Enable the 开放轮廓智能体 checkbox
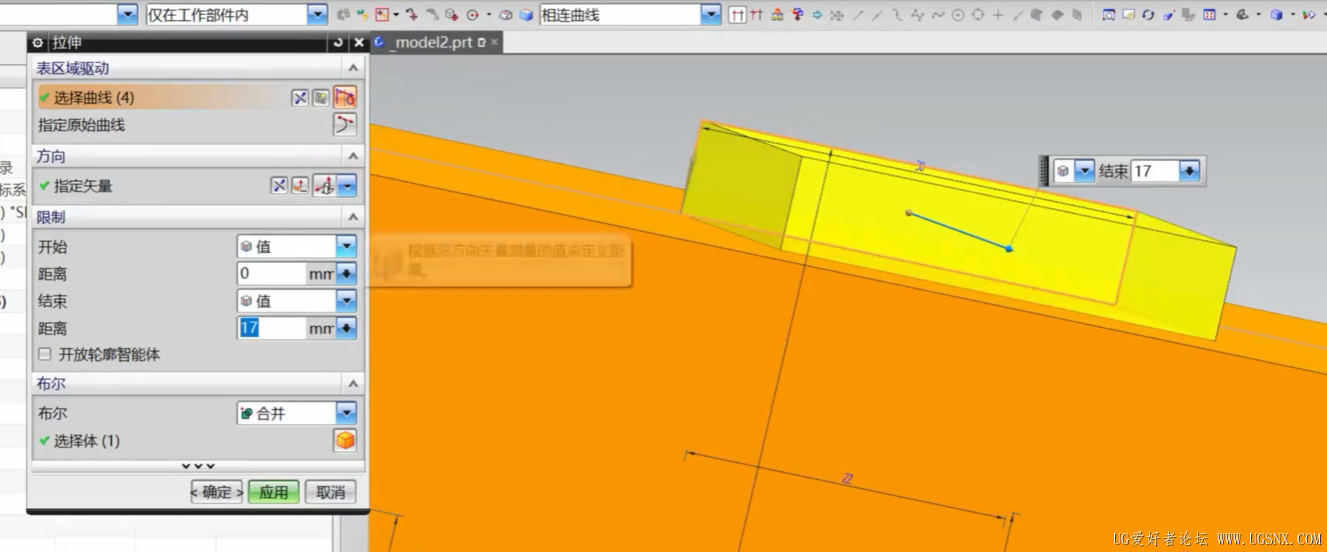1327x552 pixels. click(x=44, y=354)
